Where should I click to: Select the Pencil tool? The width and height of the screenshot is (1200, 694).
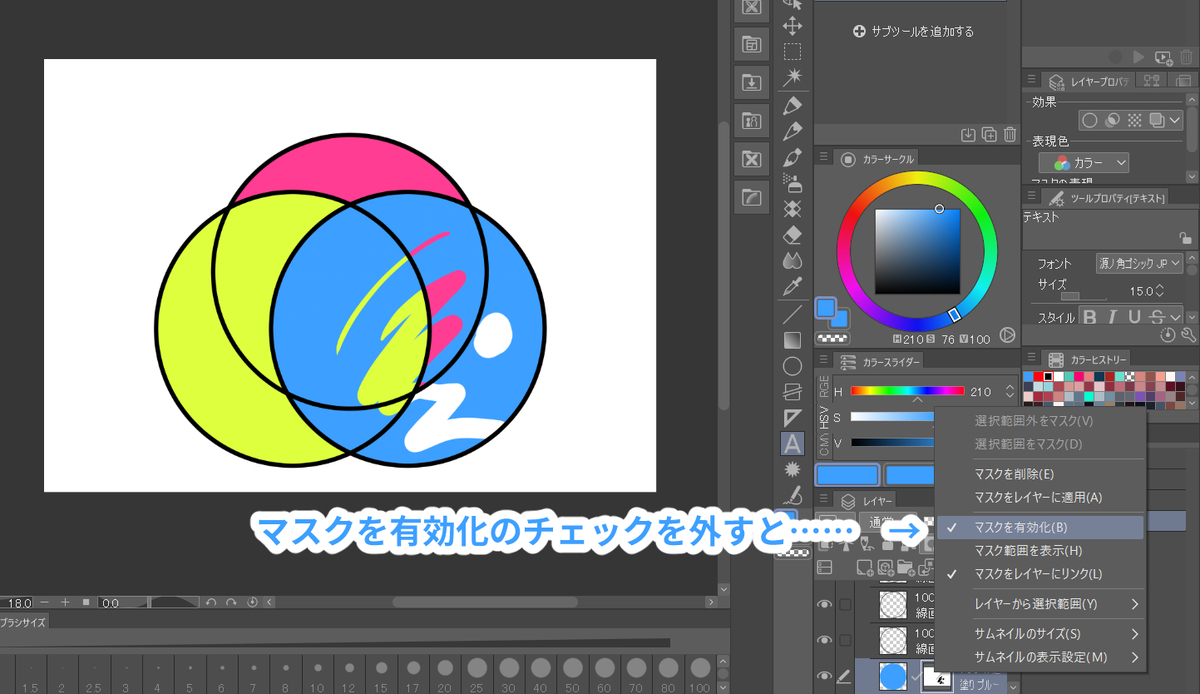coord(792,131)
